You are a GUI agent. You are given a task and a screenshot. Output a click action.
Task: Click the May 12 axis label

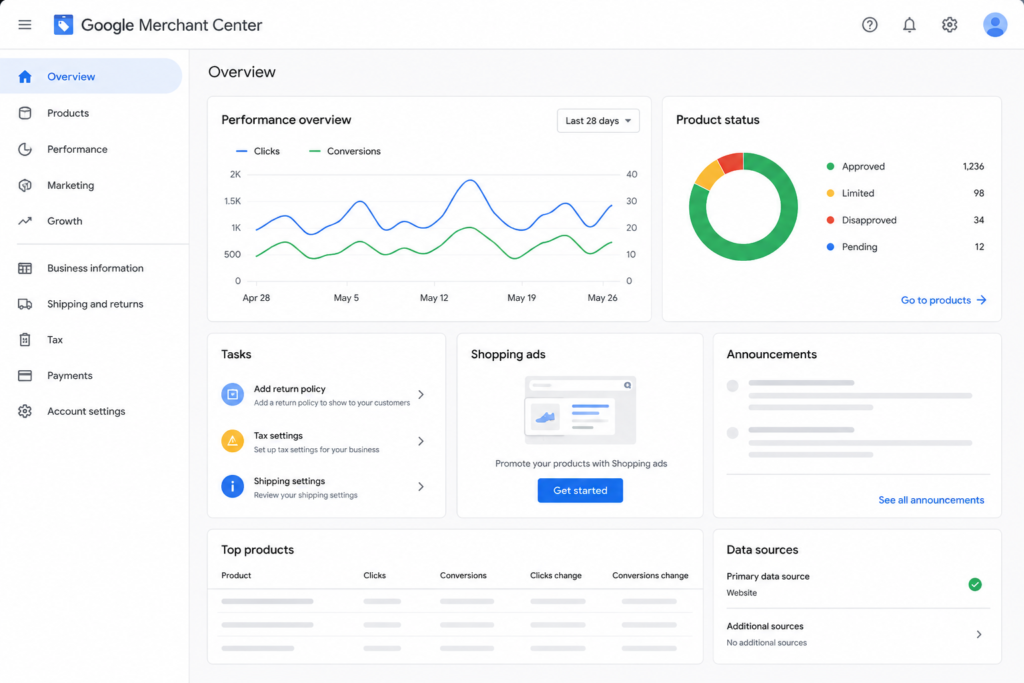[x=434, y=298]
